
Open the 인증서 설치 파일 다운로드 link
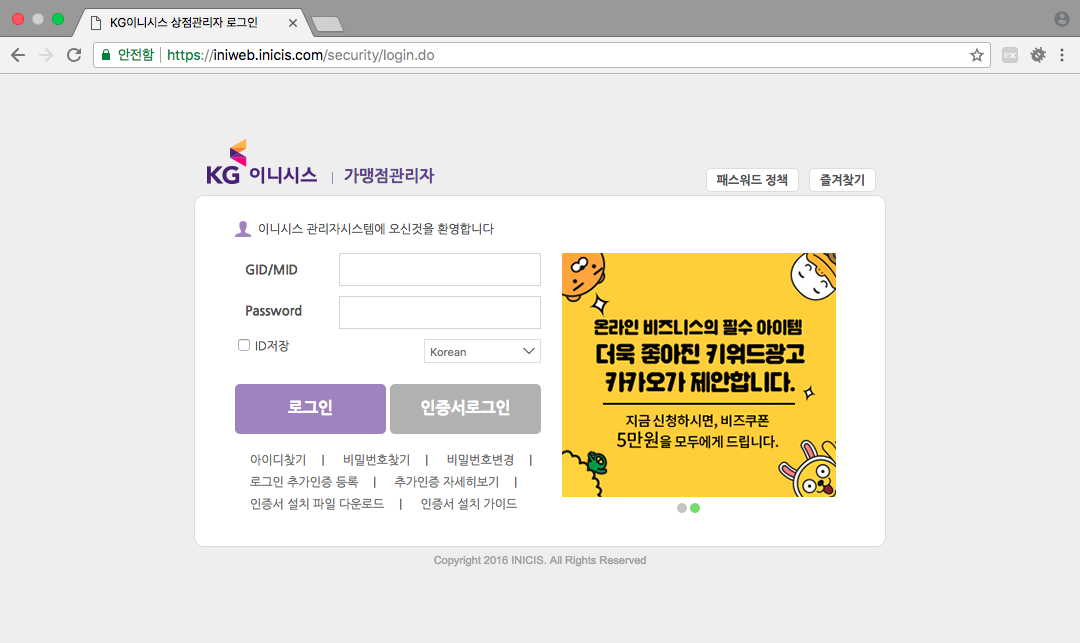[317, 504]
